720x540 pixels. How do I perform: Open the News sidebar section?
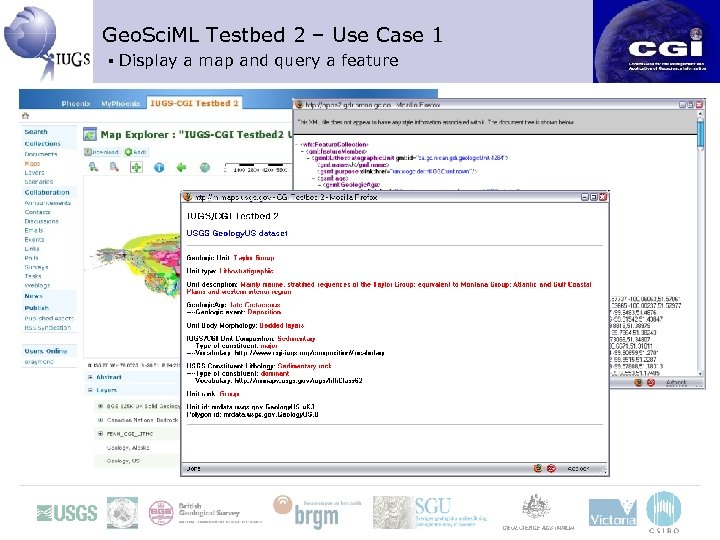point(33,296)
